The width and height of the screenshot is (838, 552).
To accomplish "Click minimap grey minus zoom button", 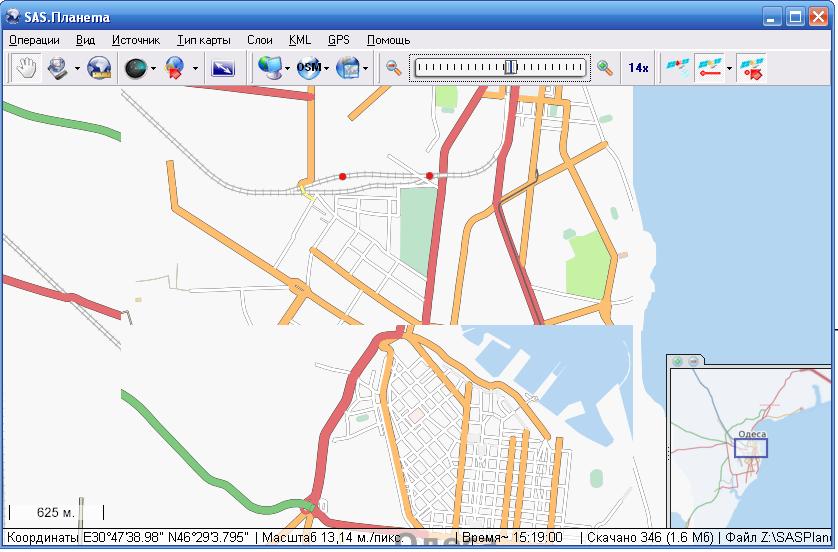I will (693, 361).
